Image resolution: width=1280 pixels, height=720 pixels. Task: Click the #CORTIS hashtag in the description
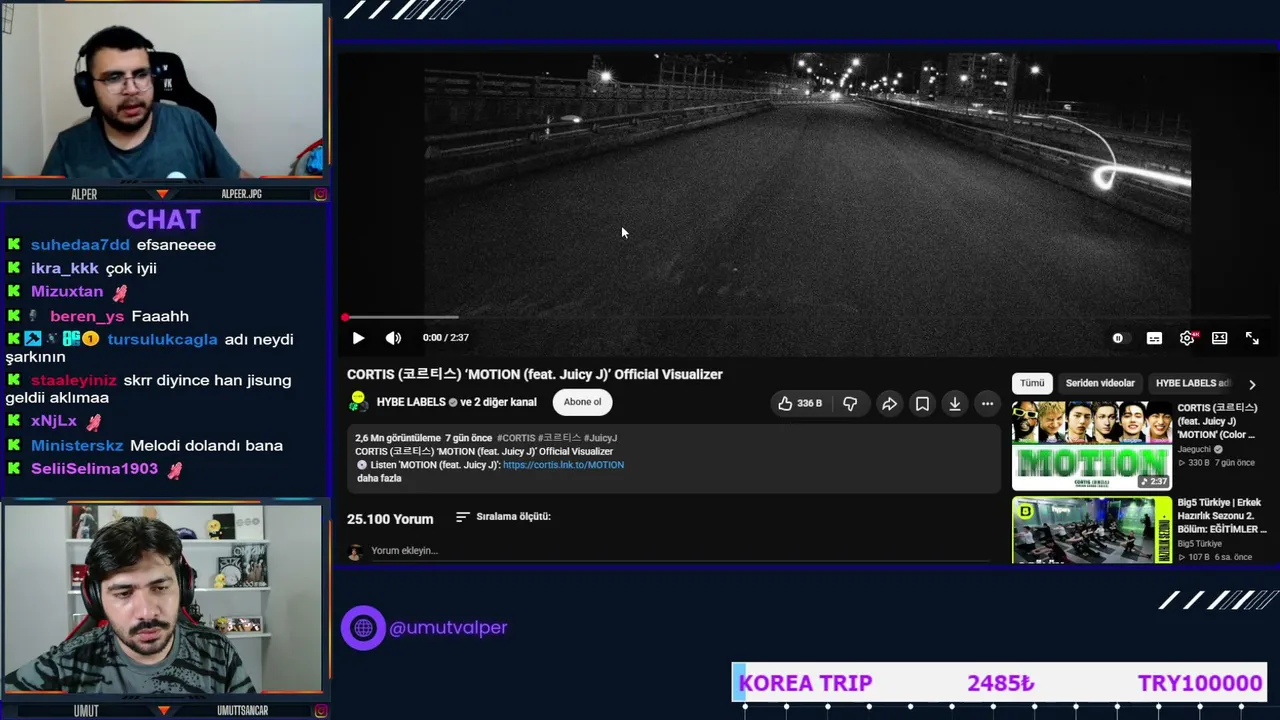coord(515,438)
